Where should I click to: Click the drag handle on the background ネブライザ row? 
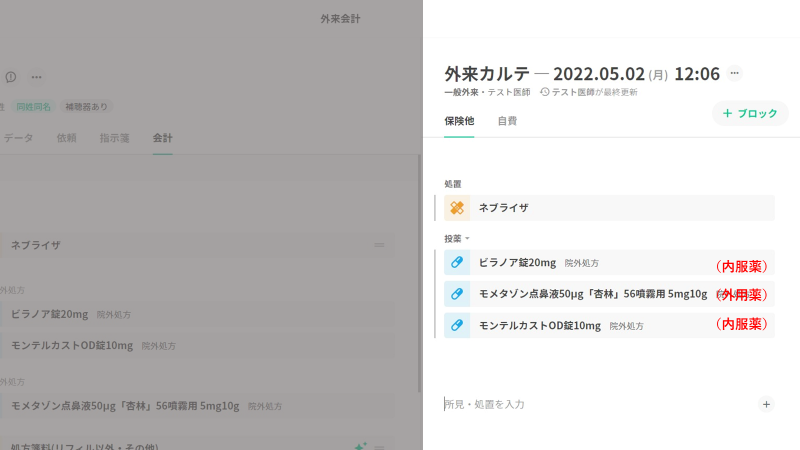click(x=379, y=245)
